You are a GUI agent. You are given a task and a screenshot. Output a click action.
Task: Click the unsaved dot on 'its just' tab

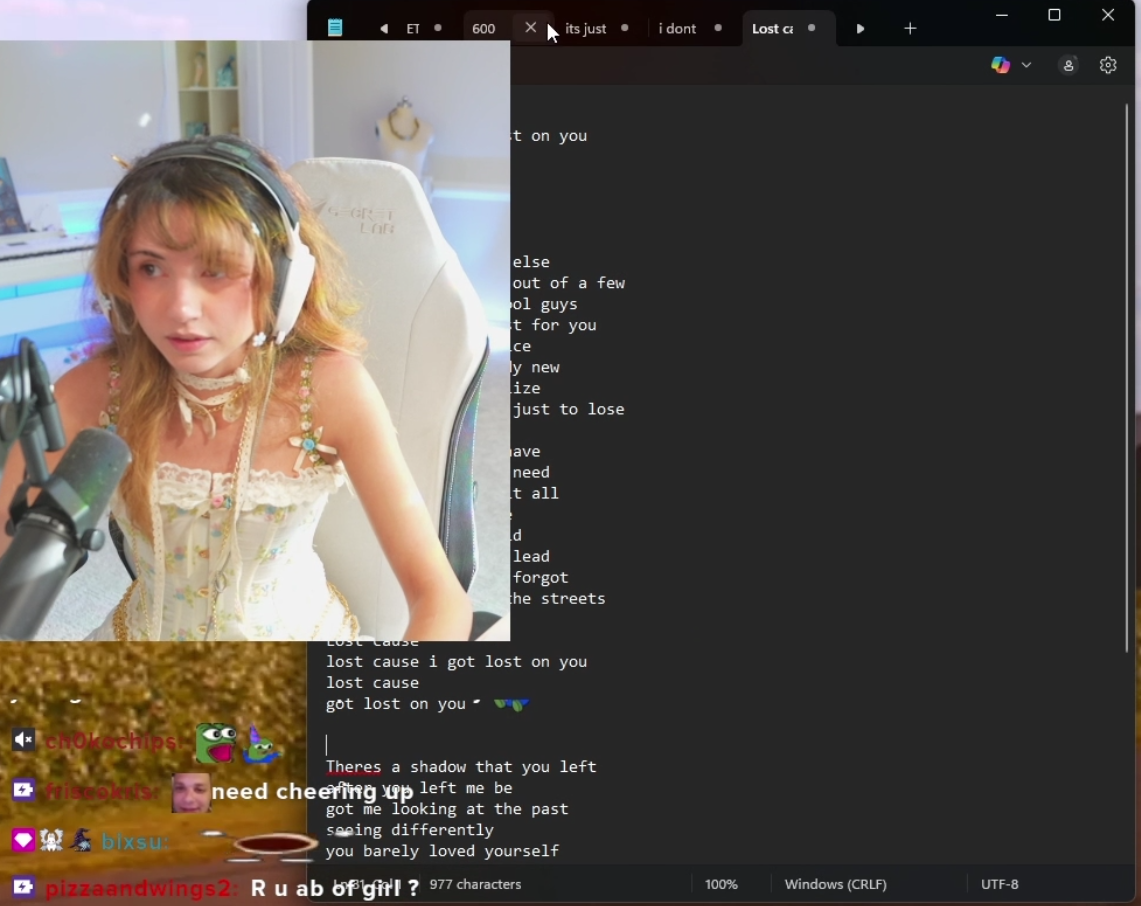[x=624, y=28]
